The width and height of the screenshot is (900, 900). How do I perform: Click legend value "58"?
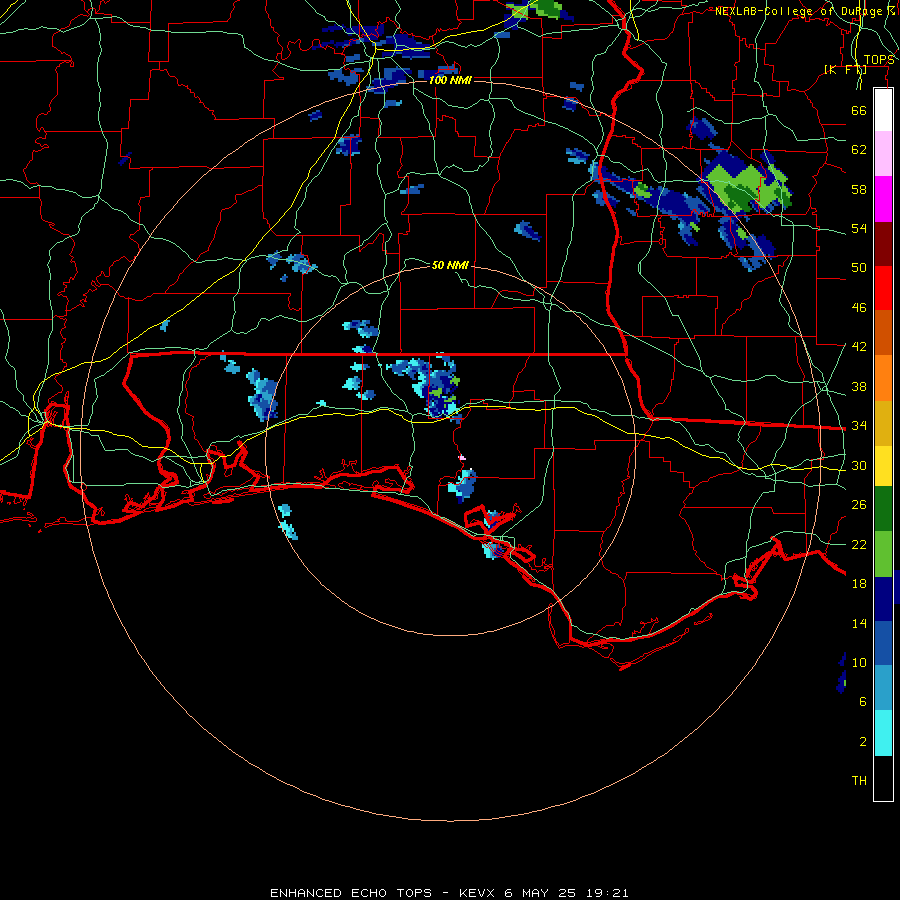tap(859, 189)
